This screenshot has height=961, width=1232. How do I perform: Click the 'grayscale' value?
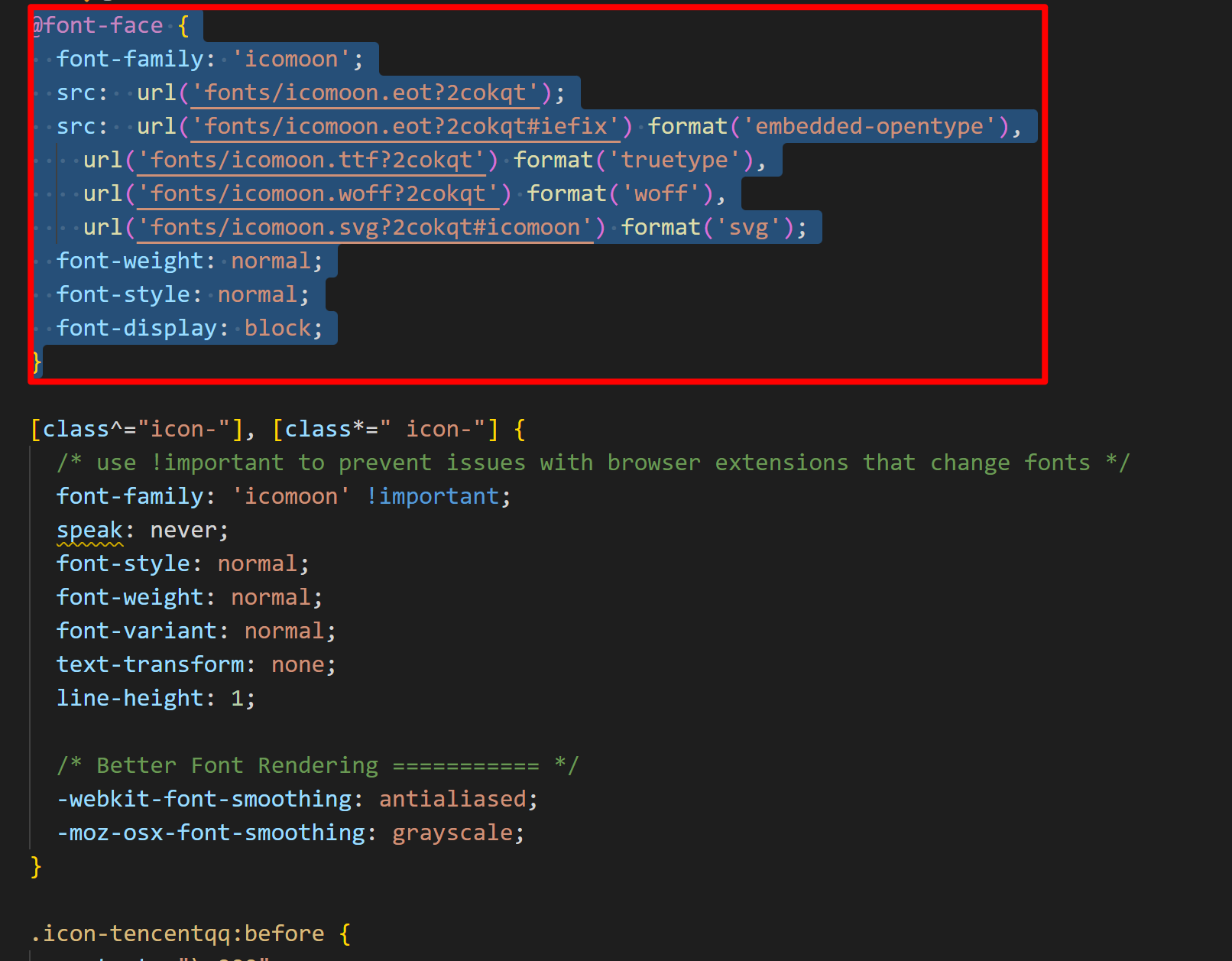(452, 833)
